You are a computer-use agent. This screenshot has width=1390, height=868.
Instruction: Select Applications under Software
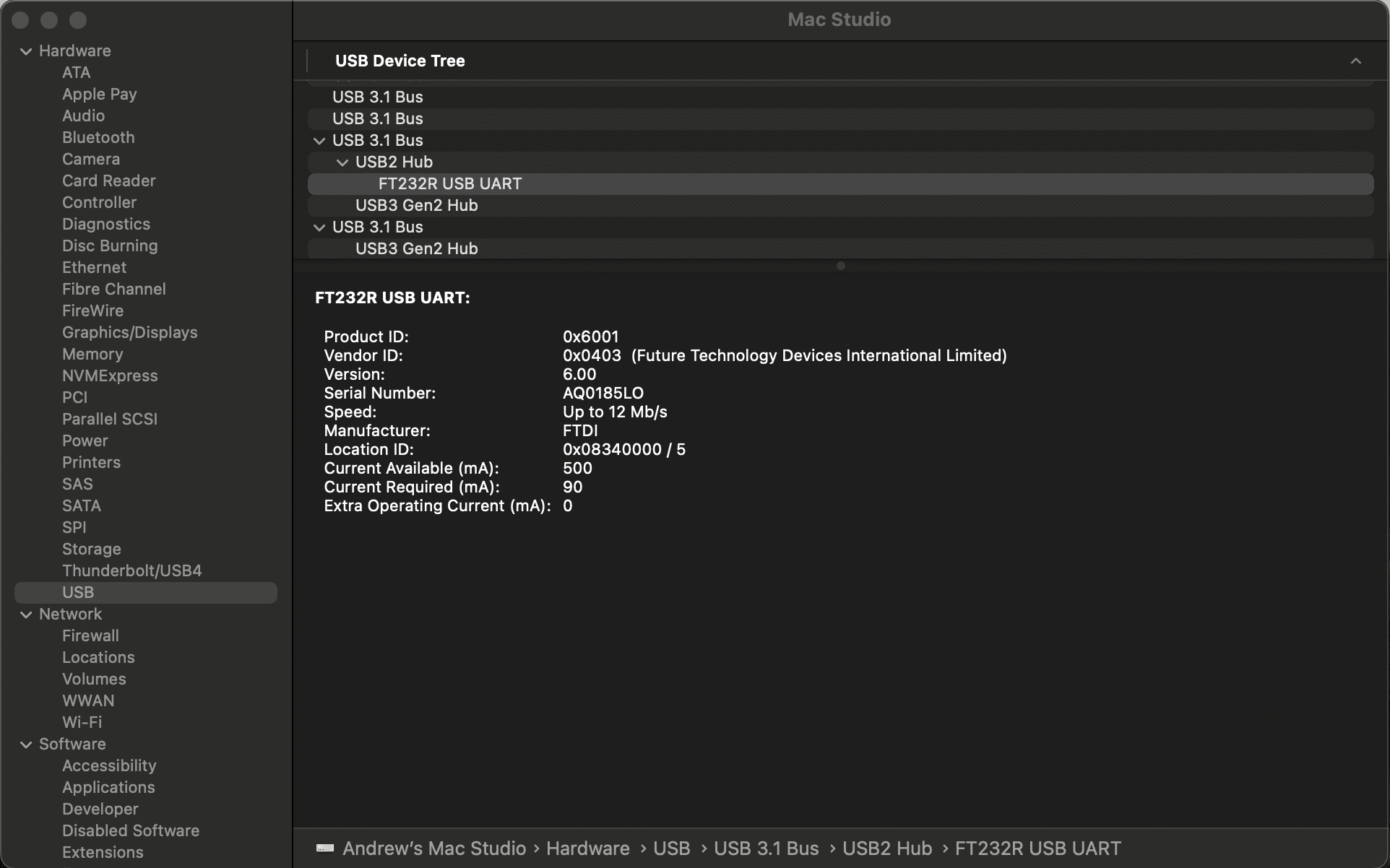pyautogui.click(x=108, y=788)
